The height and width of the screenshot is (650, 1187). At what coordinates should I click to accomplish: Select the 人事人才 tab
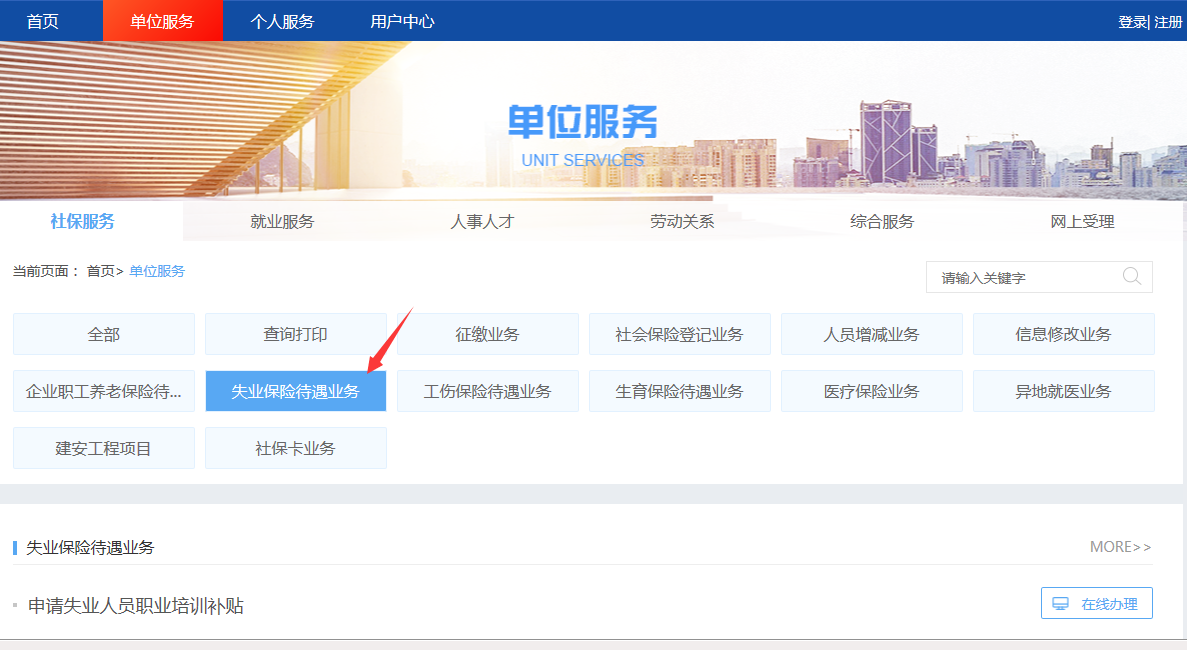pyautogui.click(x=482, y=222)
